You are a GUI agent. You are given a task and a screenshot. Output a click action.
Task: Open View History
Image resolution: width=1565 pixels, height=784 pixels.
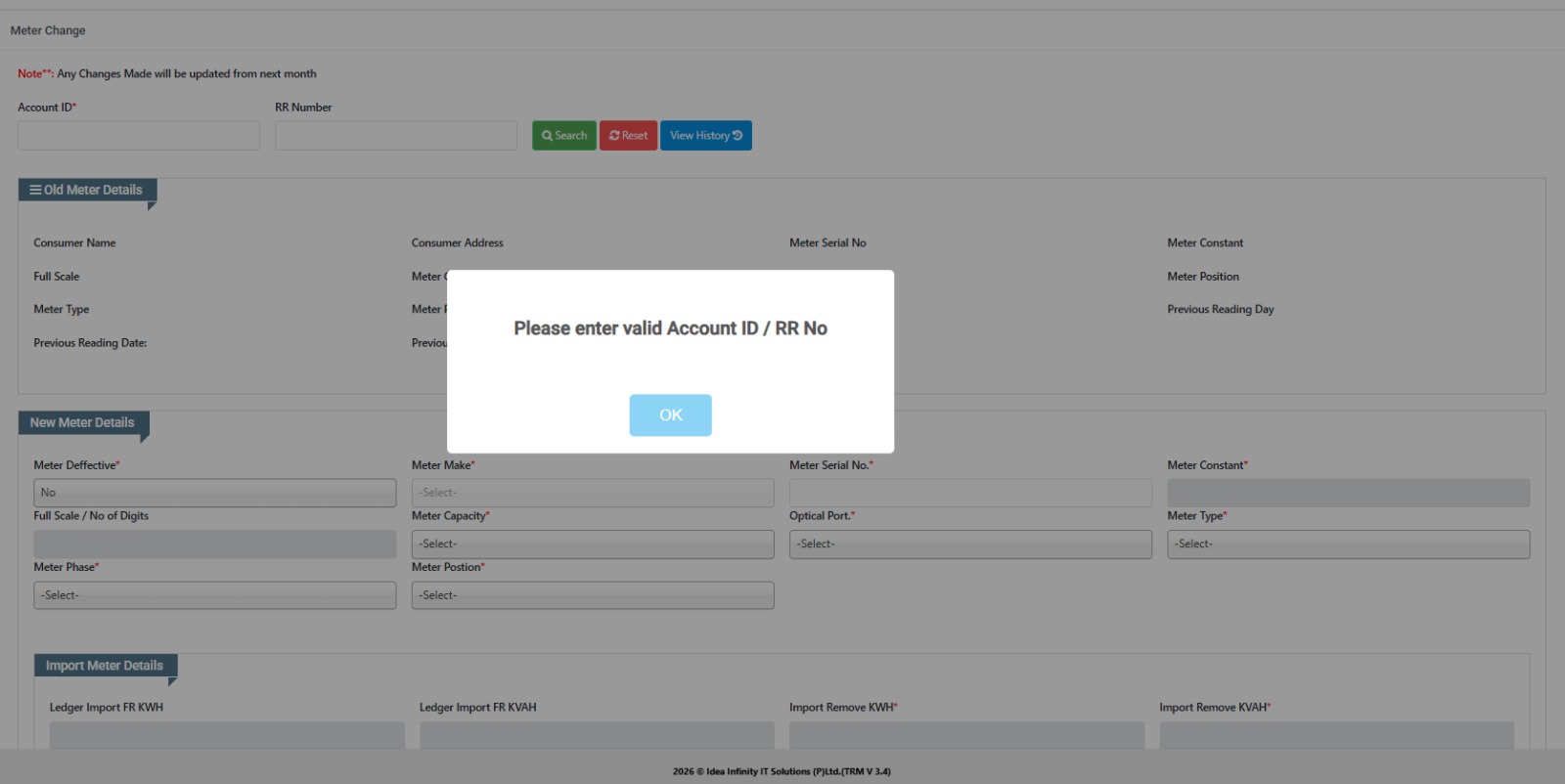click(706, 136)
